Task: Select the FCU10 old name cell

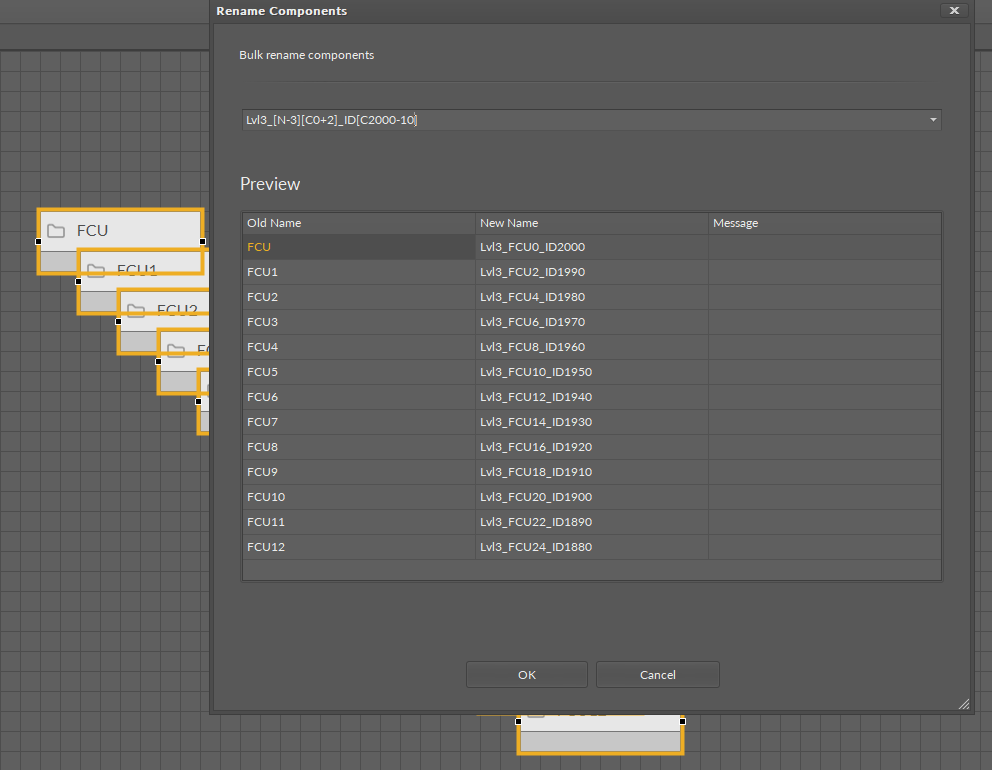Action: [x=359, y=497]
